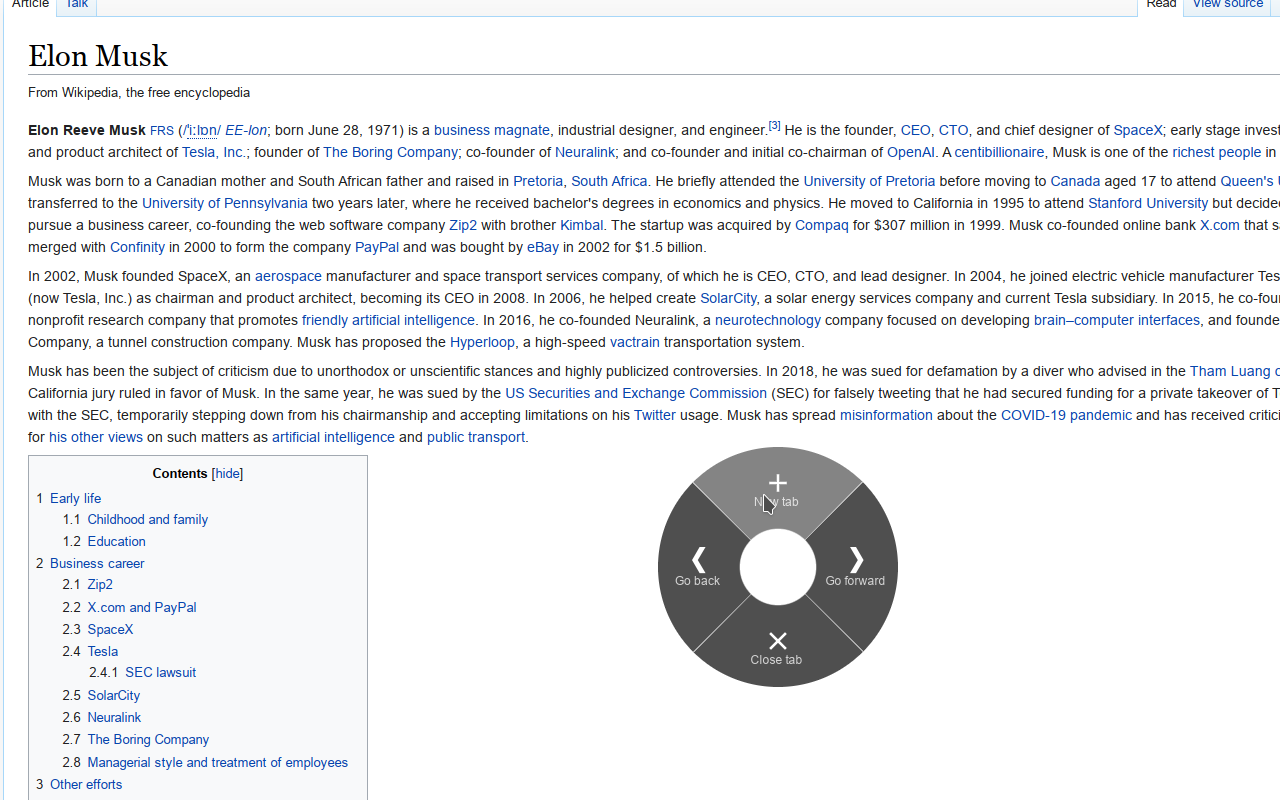Click the EE-lon pronunciation respelling link
Viewport: 1280px width, 800px height.
(x=246, y=130)
